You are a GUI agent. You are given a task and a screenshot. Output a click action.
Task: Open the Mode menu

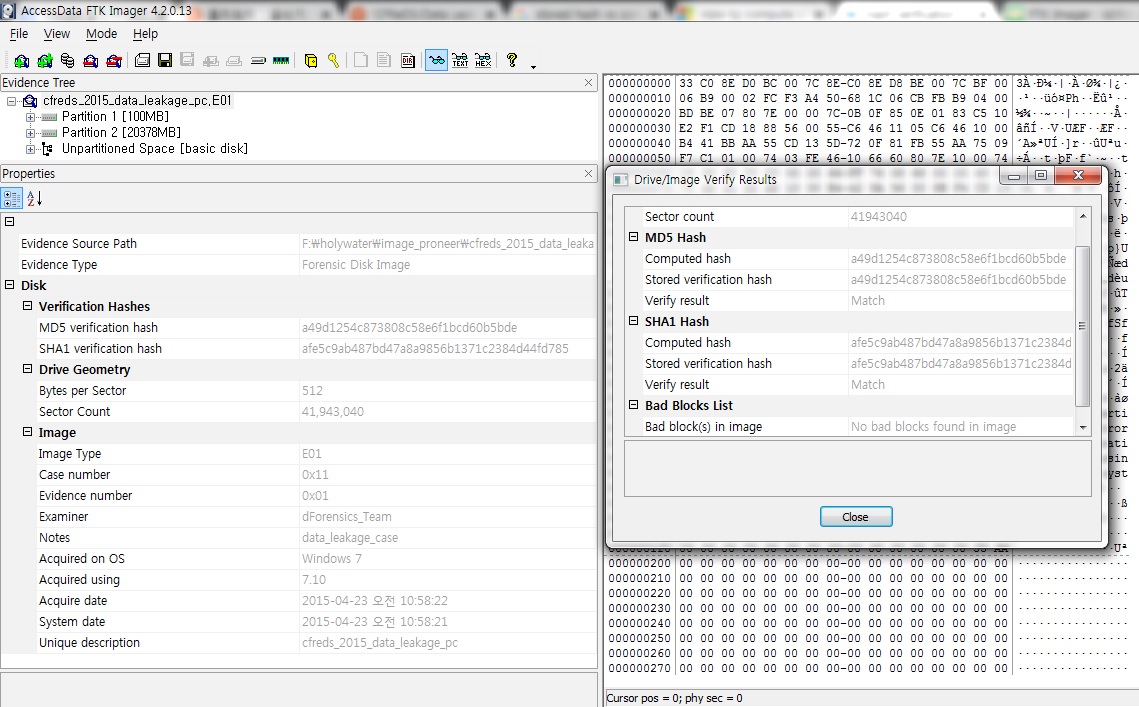coord(101,33)
